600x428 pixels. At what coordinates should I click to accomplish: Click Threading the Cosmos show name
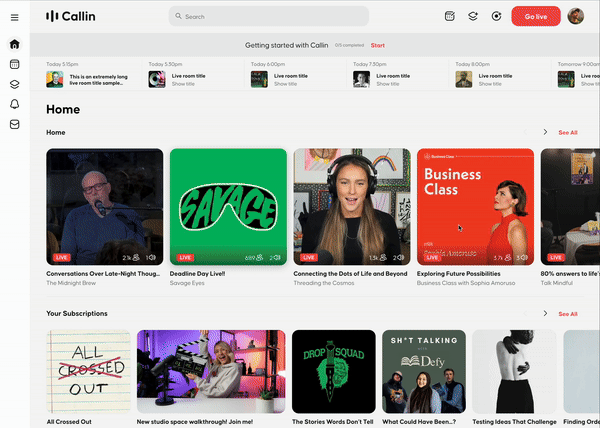pyautogui.click(x=324, y=283)
